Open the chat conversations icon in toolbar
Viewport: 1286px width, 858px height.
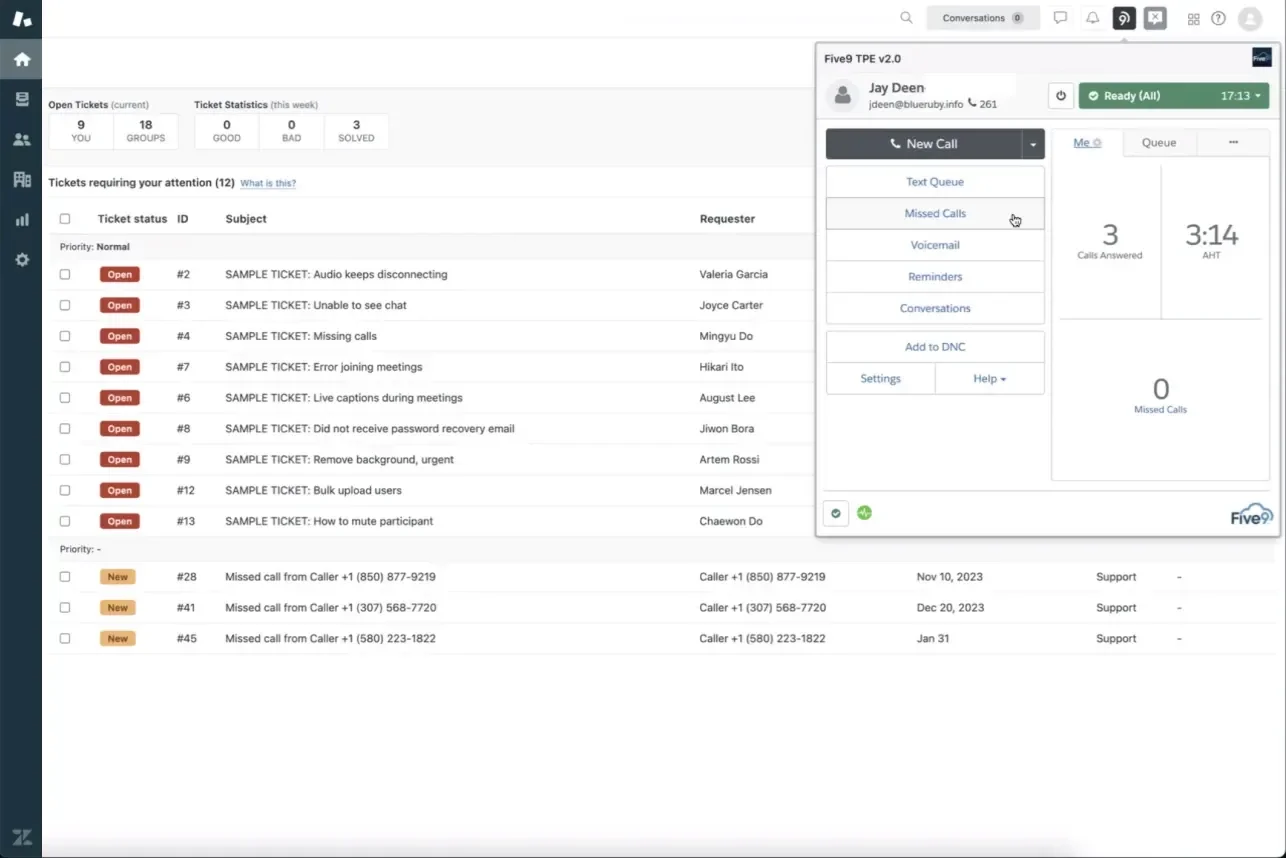point(1059,18)
